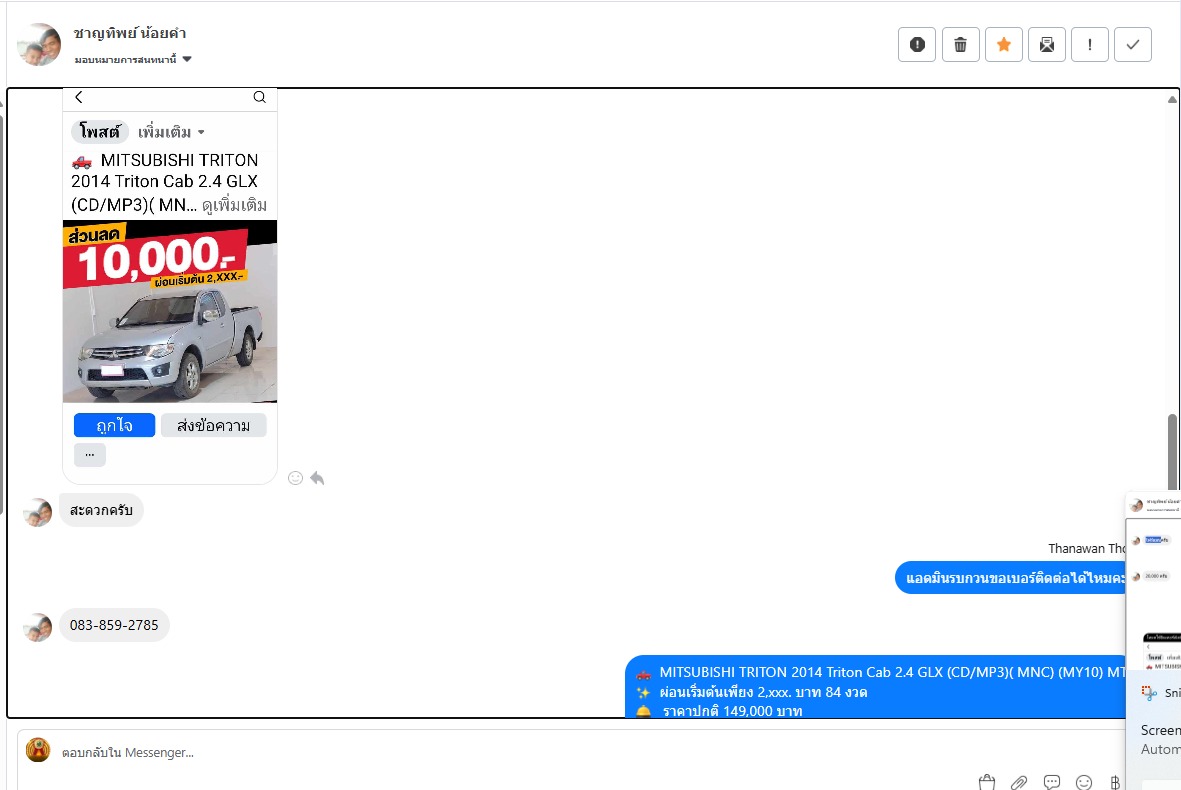Select MITSUBISHI TRITON details blue message
Image resolution: width=1181 pixels, height=790 pixels.
point(875,687)
